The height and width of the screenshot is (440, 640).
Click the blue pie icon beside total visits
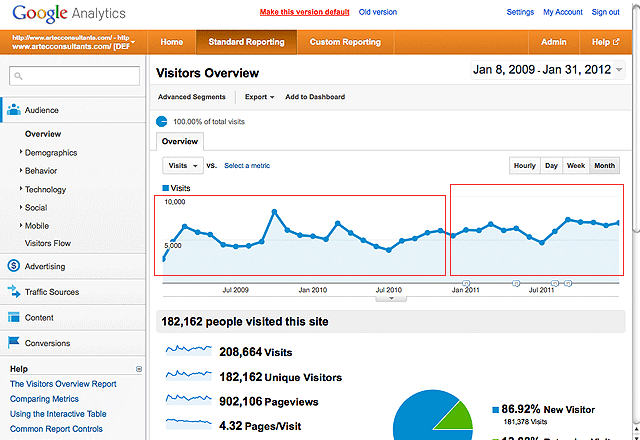(x=163, y=121)
